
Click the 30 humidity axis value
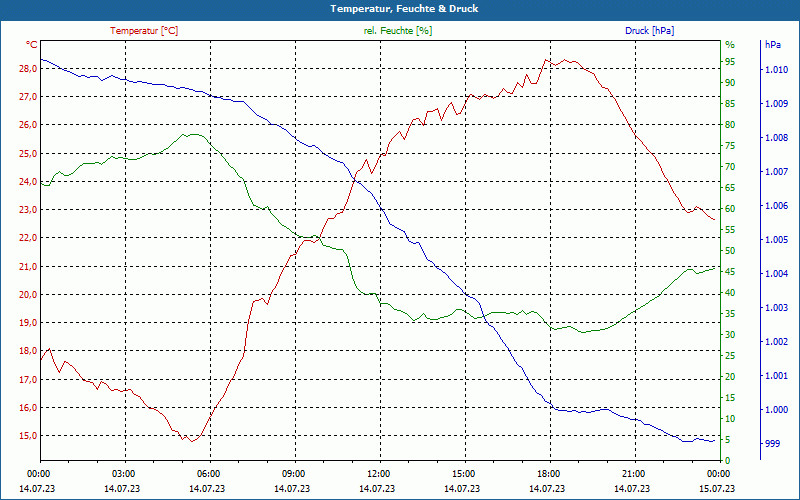click(x=730, y=335)
